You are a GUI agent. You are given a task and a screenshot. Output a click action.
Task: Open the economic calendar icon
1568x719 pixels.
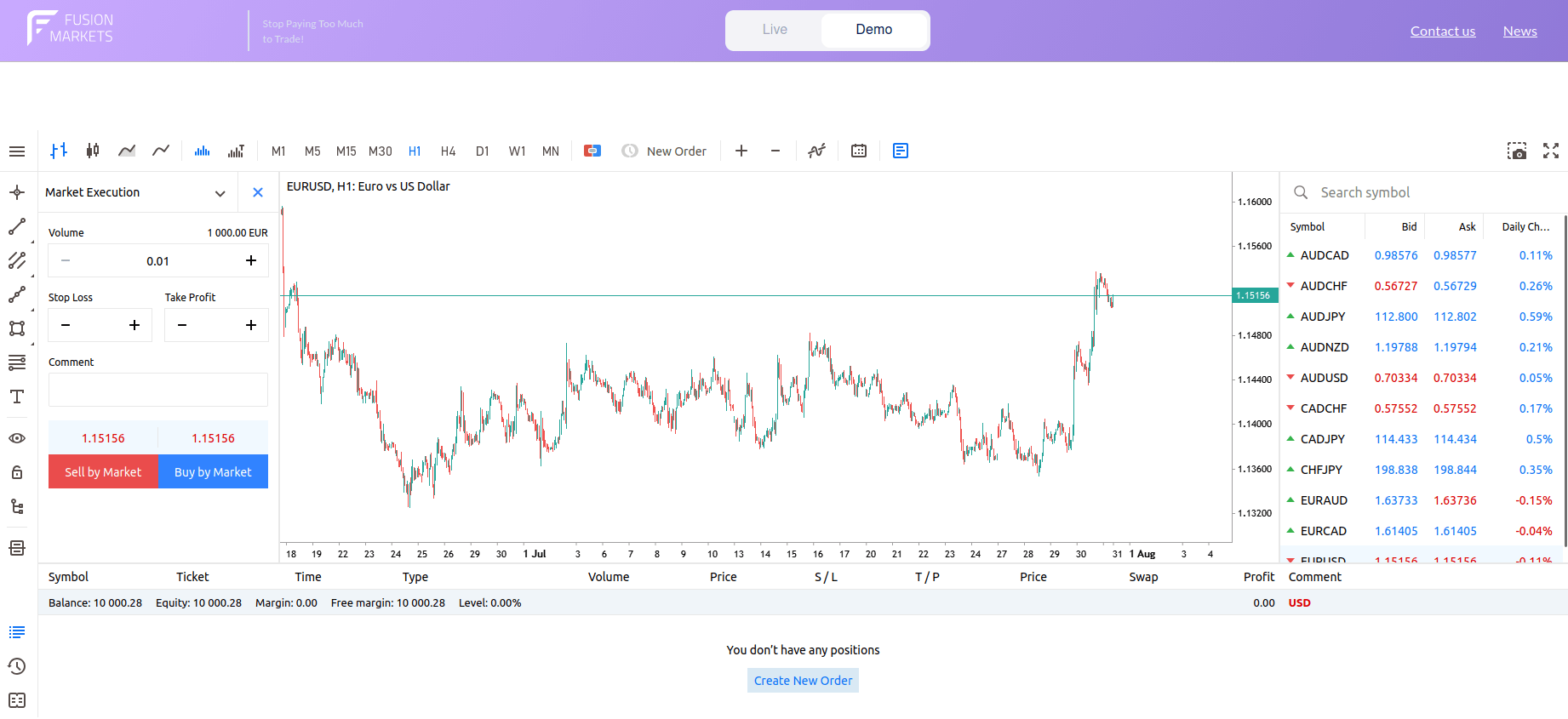[859, 151]
